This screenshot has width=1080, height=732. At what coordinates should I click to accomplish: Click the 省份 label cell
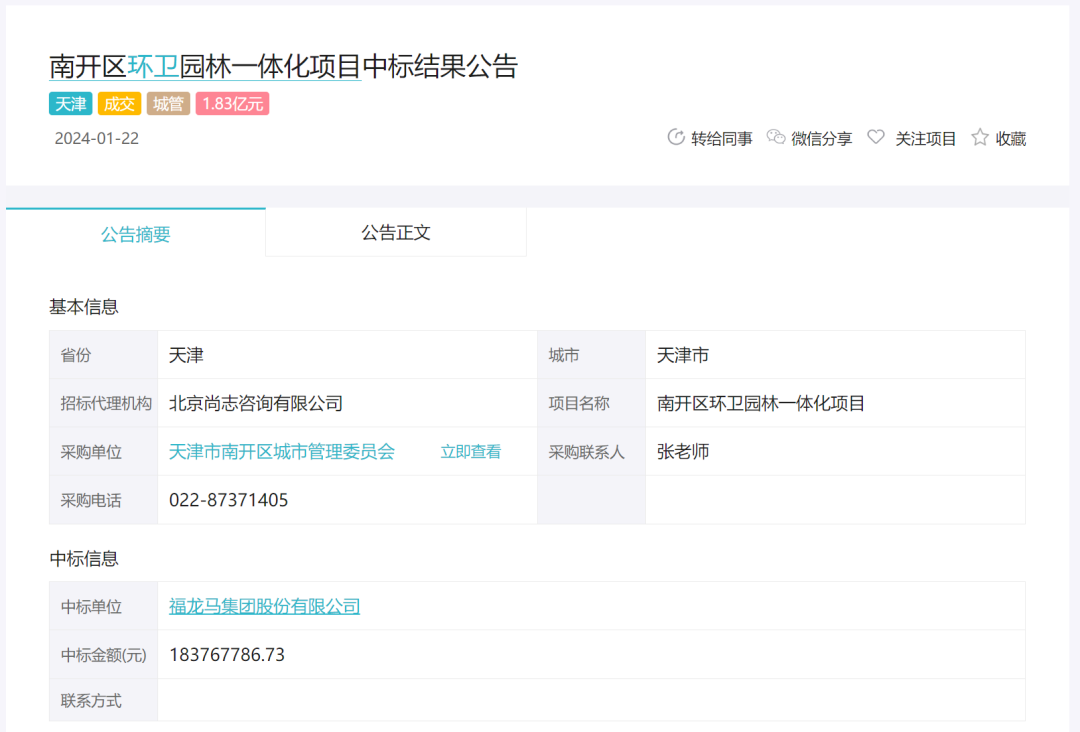pyautogui.click(x=103, y=355)
